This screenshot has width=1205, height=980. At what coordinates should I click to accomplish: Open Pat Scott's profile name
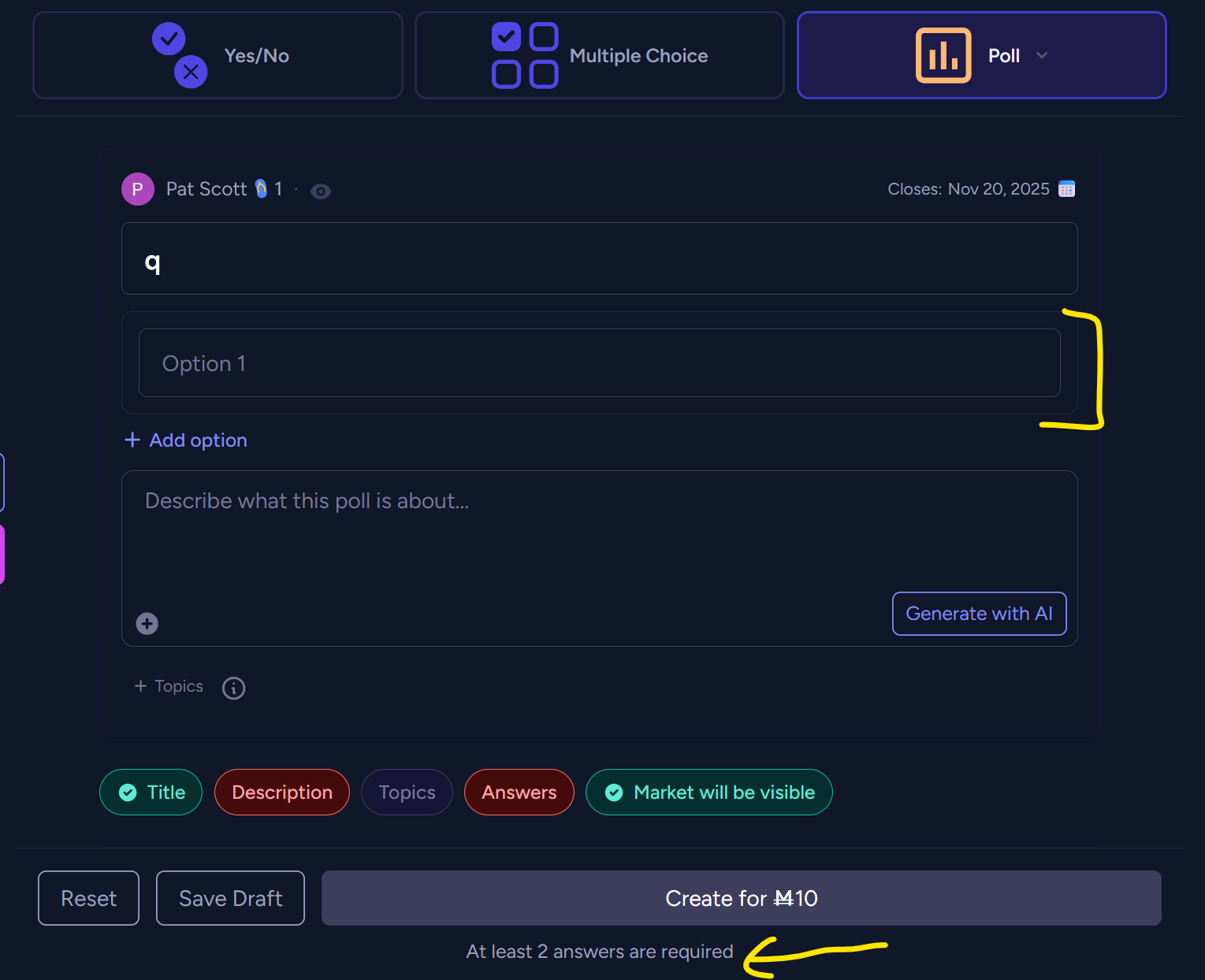[x=206, y=189]
